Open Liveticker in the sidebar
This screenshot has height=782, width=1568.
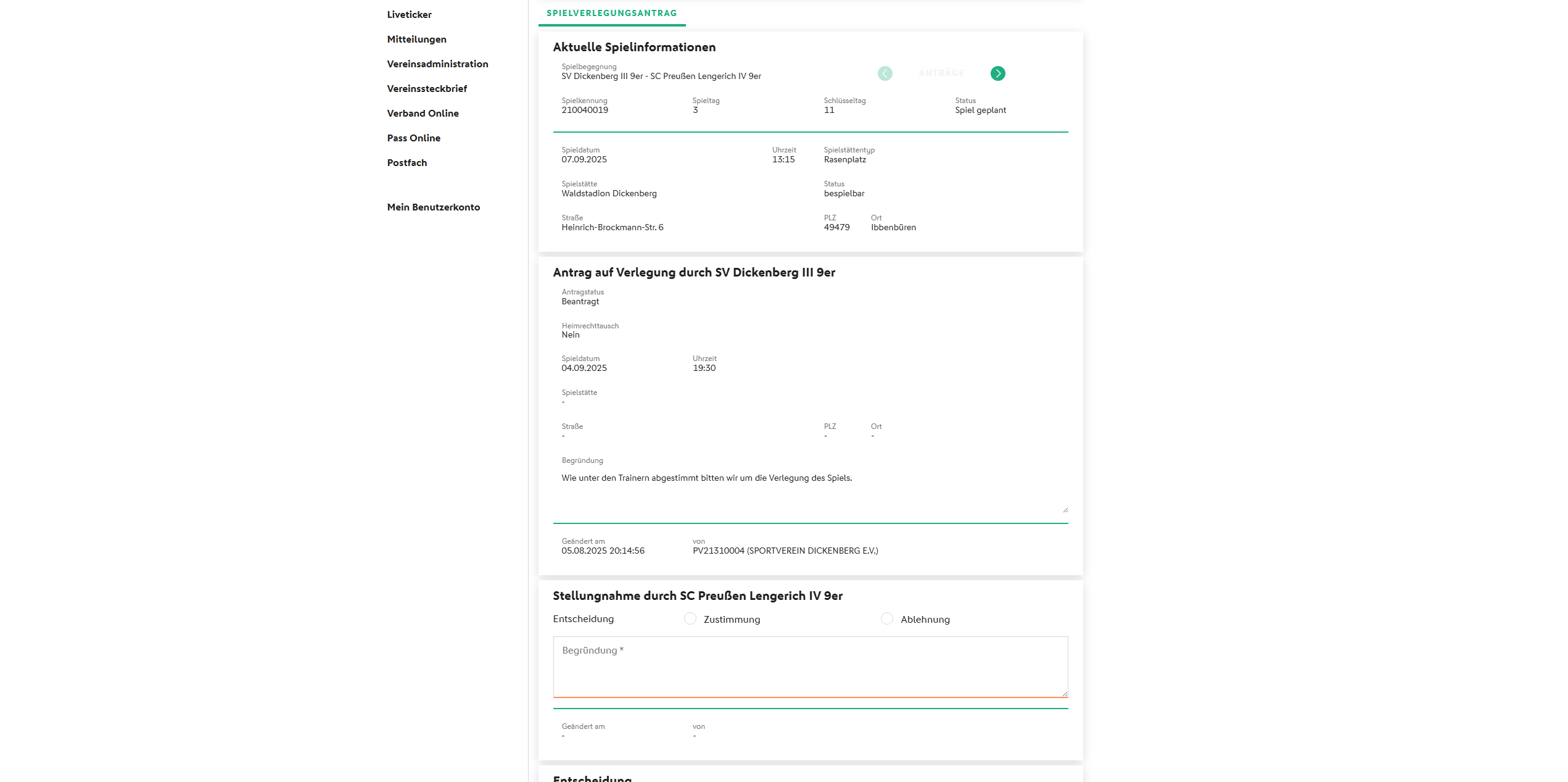(x=409, y=15)
